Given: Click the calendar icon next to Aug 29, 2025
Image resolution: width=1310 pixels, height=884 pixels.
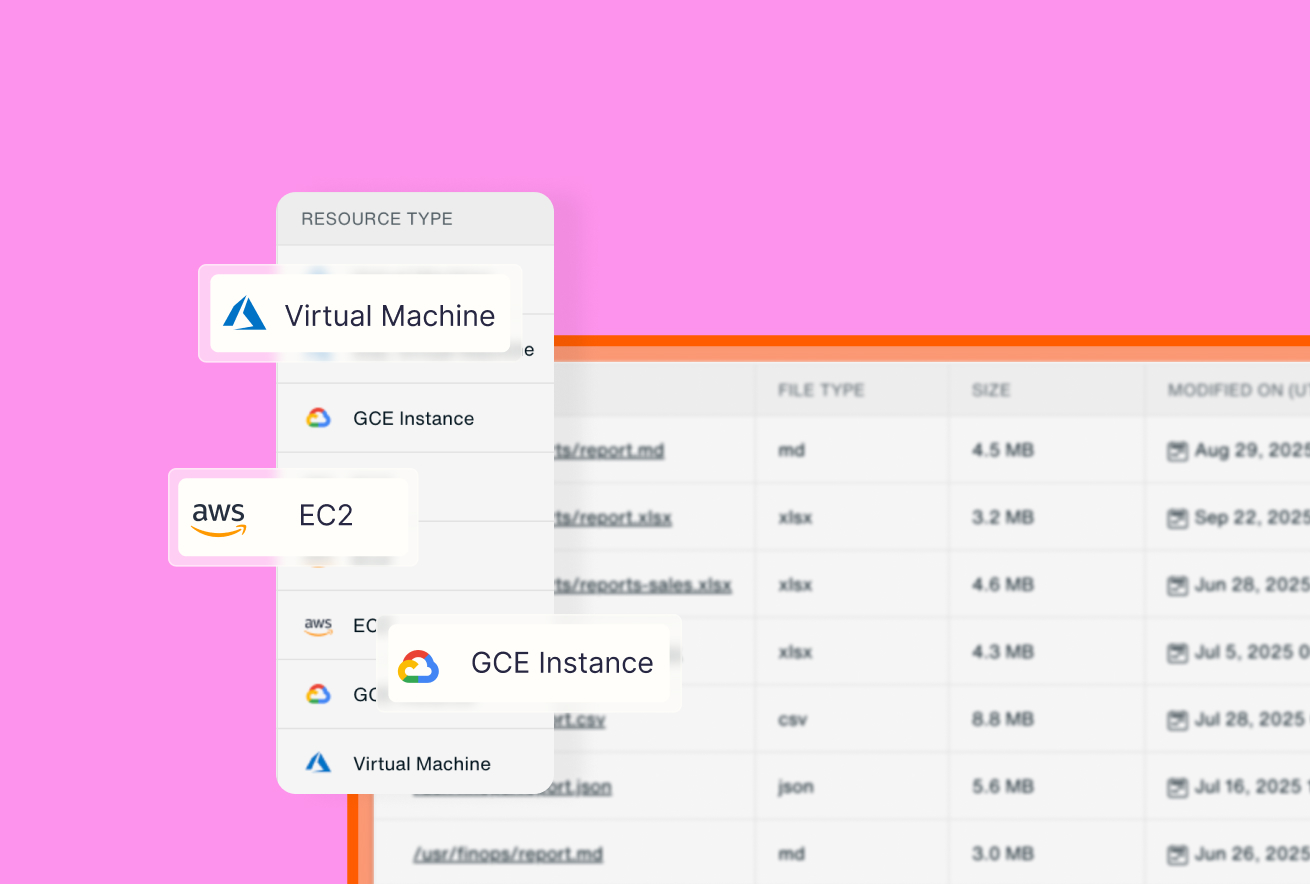Looking at the screenshot, I should coord(1178,451).
